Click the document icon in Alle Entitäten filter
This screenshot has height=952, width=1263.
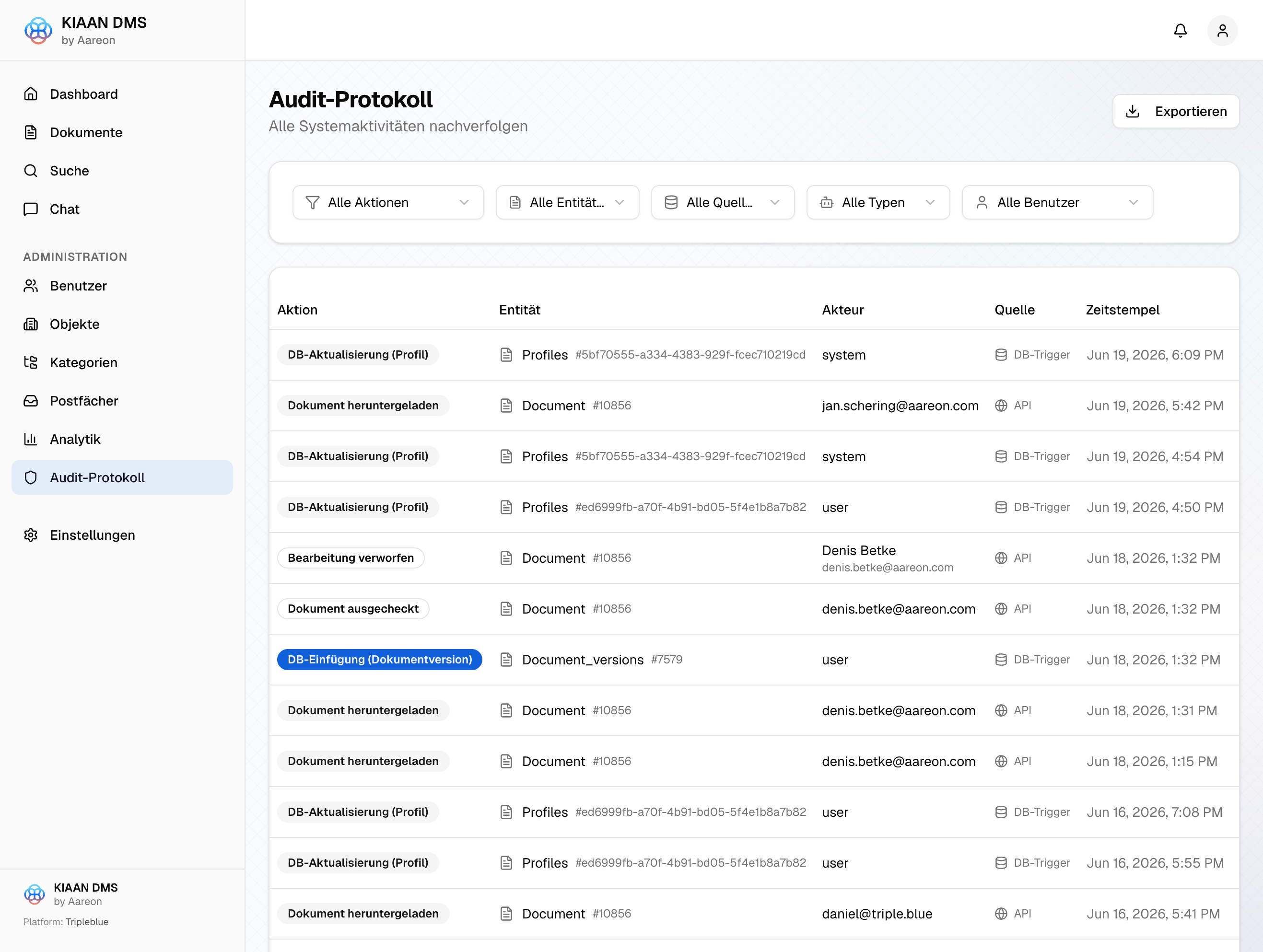[515, 203]
